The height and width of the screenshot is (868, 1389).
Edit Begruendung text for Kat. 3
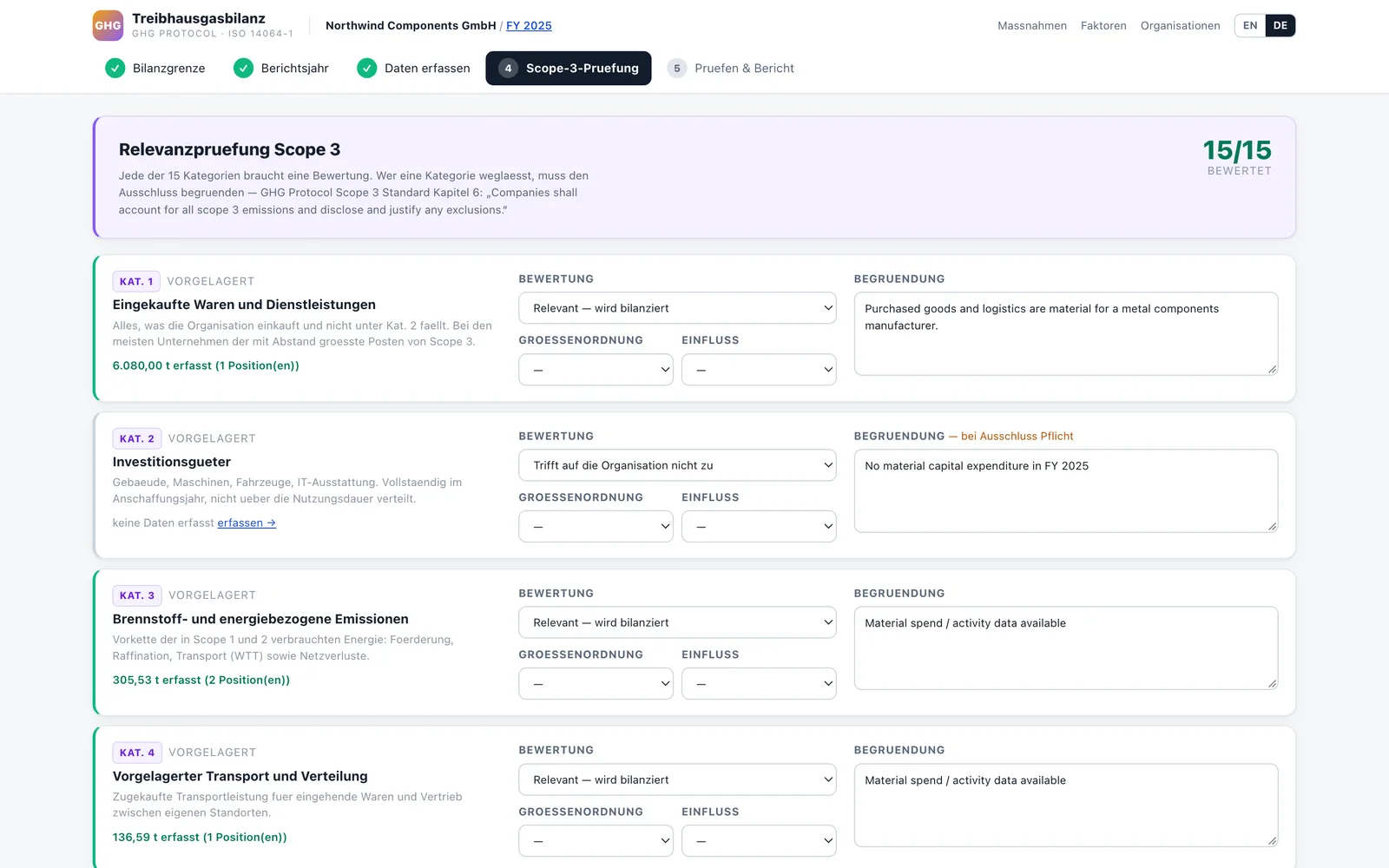[1066, 648]
